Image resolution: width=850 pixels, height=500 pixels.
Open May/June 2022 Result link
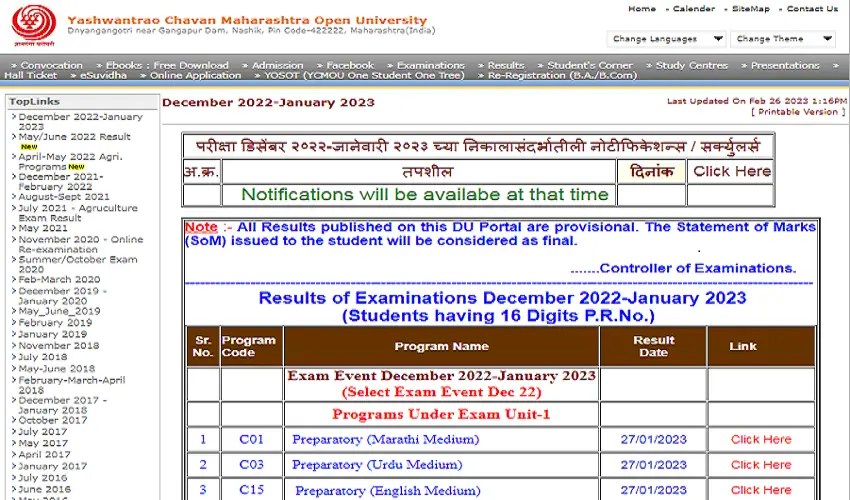click(x=74, y=137)
